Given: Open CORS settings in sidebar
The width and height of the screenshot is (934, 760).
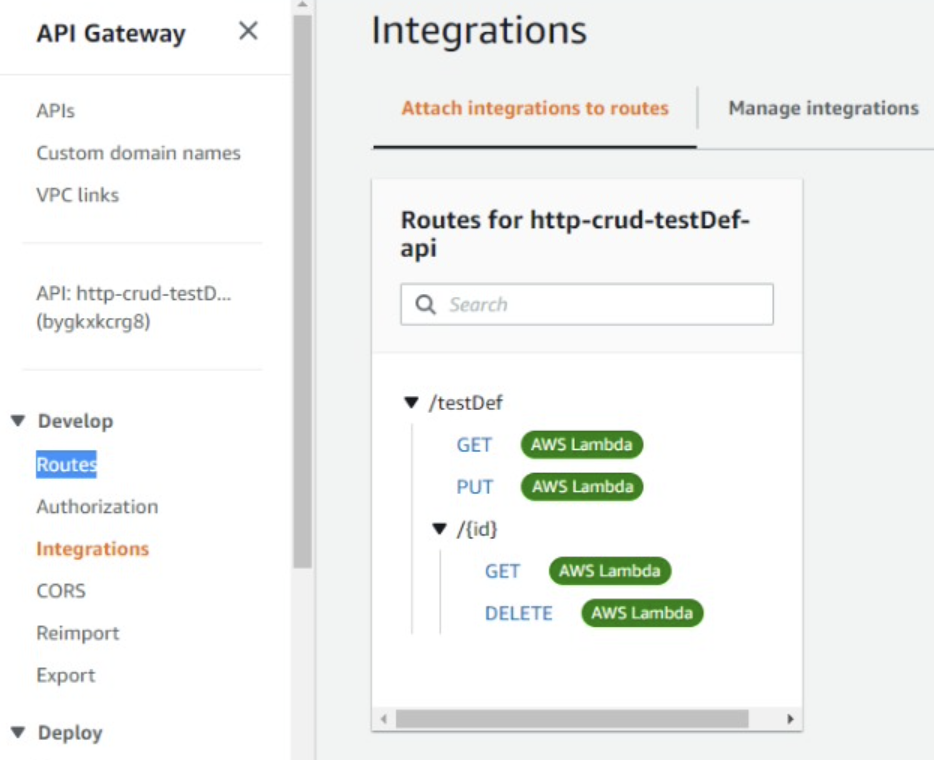Looking at the screenshot, I should 61,591.
